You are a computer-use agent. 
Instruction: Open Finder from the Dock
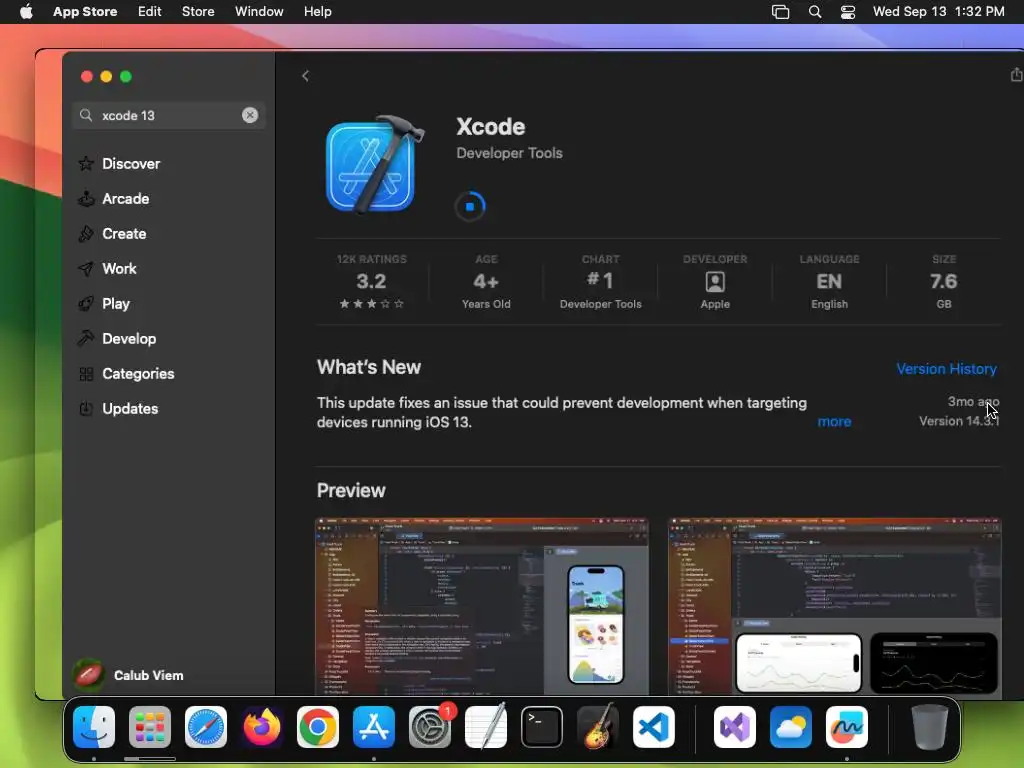(94, 727)
